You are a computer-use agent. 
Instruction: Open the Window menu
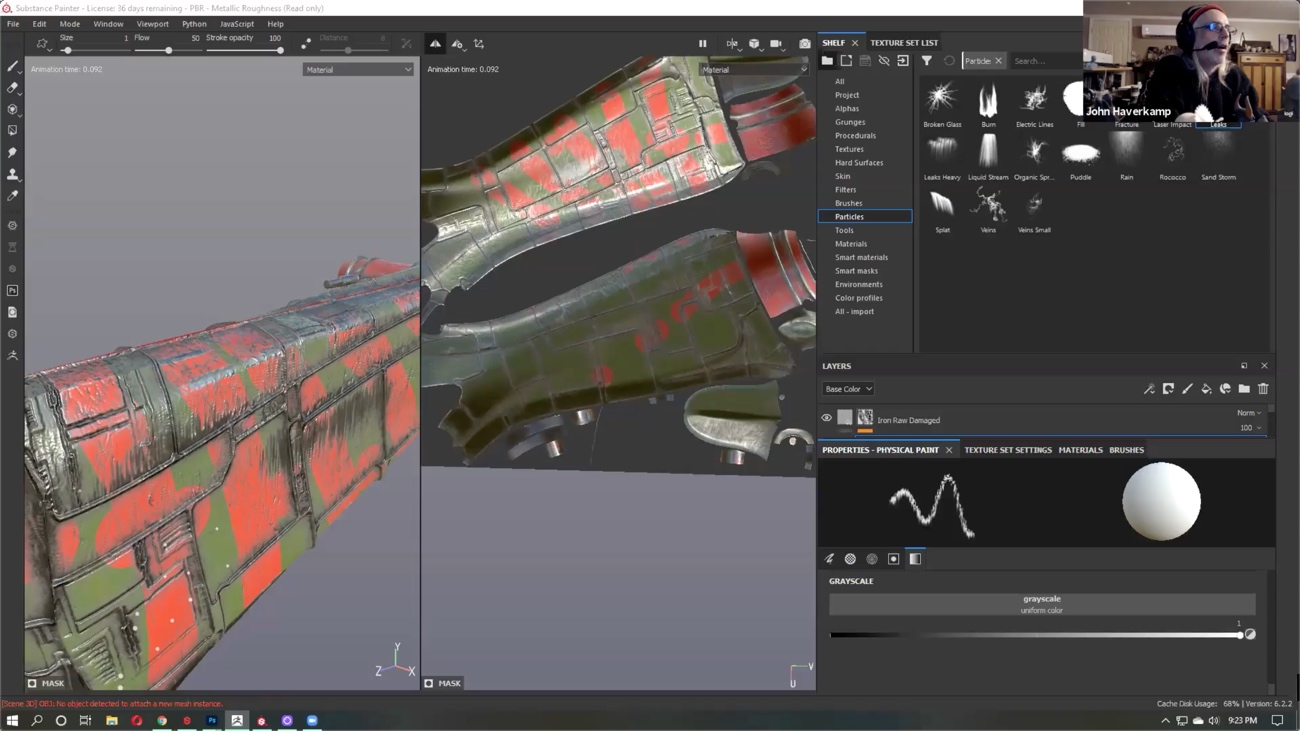click(108, 23)
